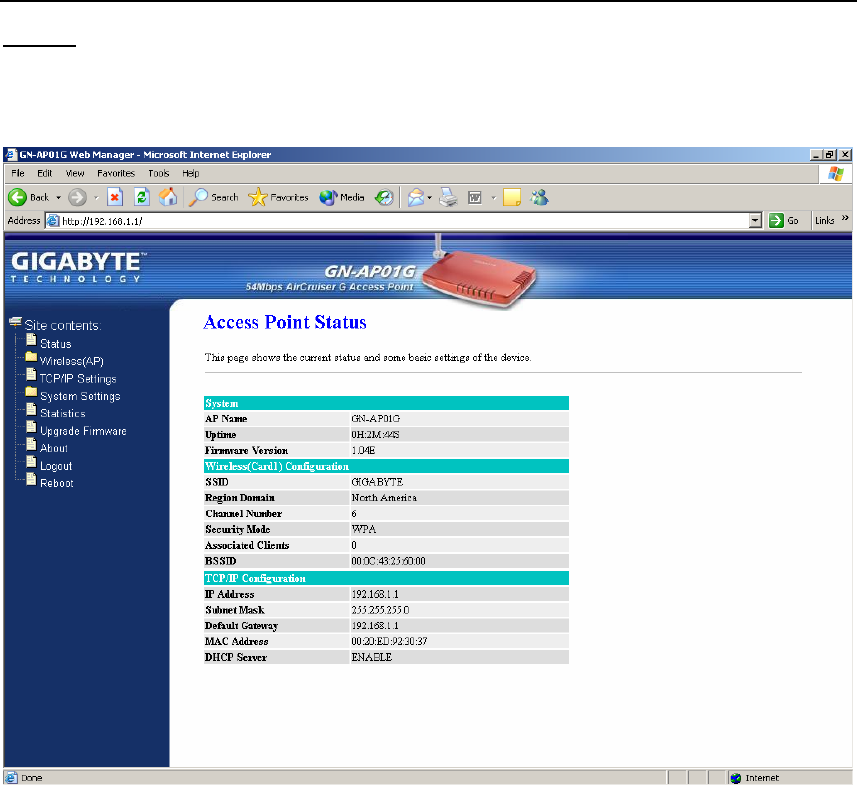Click the Back arrow icon

pos(17,197)
